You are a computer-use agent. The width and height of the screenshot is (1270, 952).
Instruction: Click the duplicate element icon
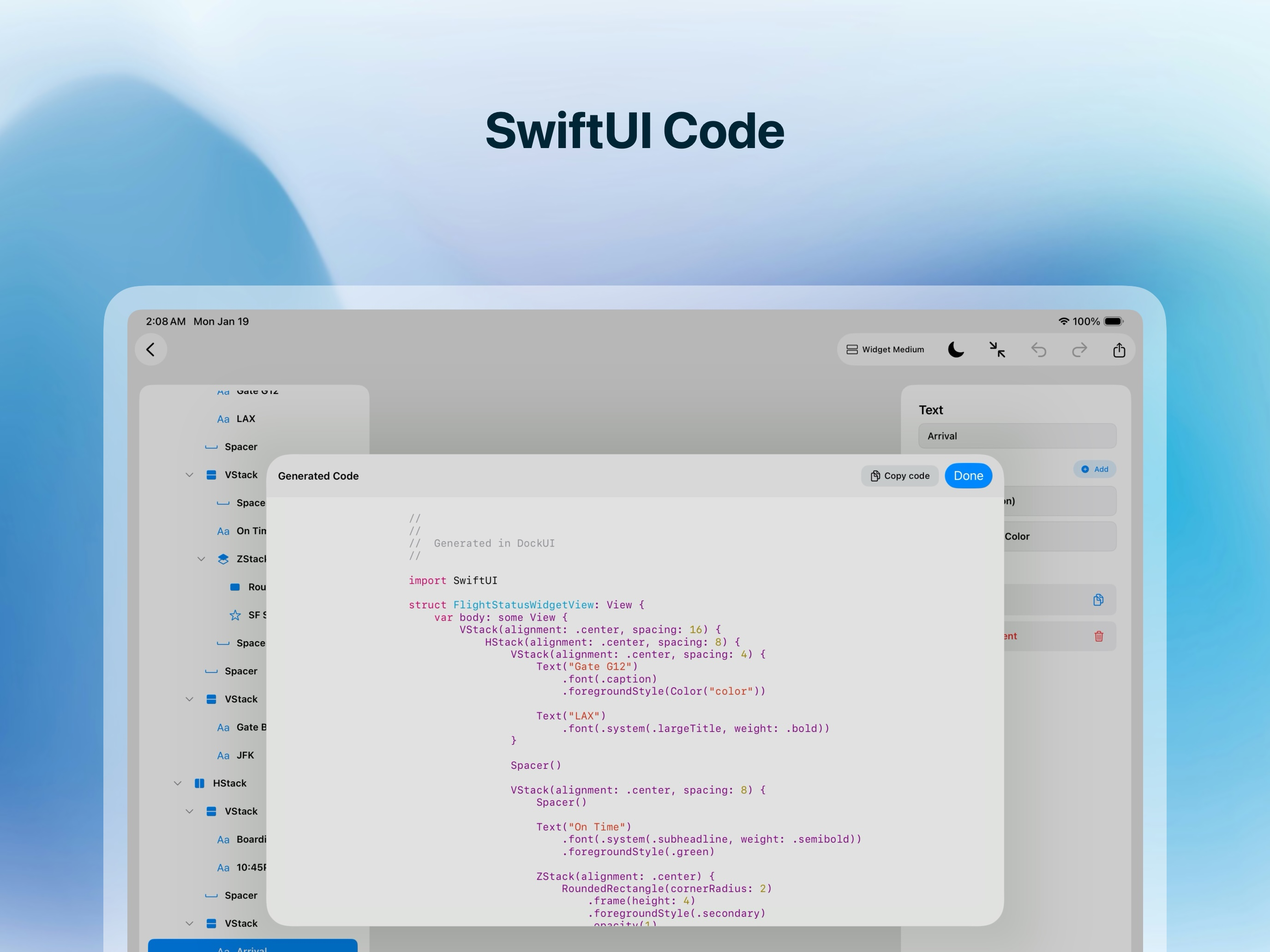[1098, 600]
